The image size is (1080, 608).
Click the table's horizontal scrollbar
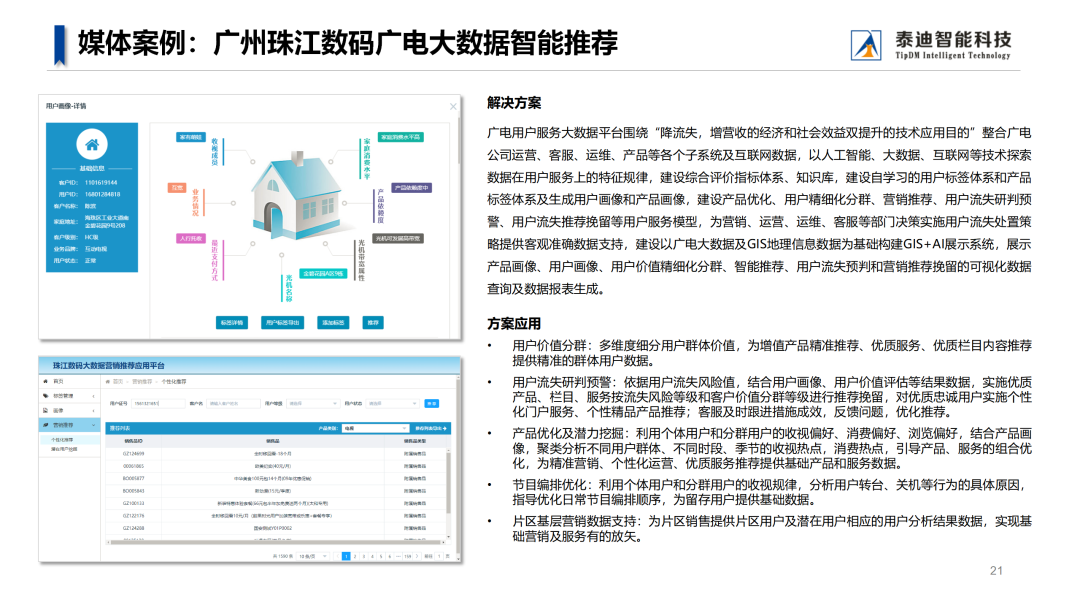click(276, 542)
